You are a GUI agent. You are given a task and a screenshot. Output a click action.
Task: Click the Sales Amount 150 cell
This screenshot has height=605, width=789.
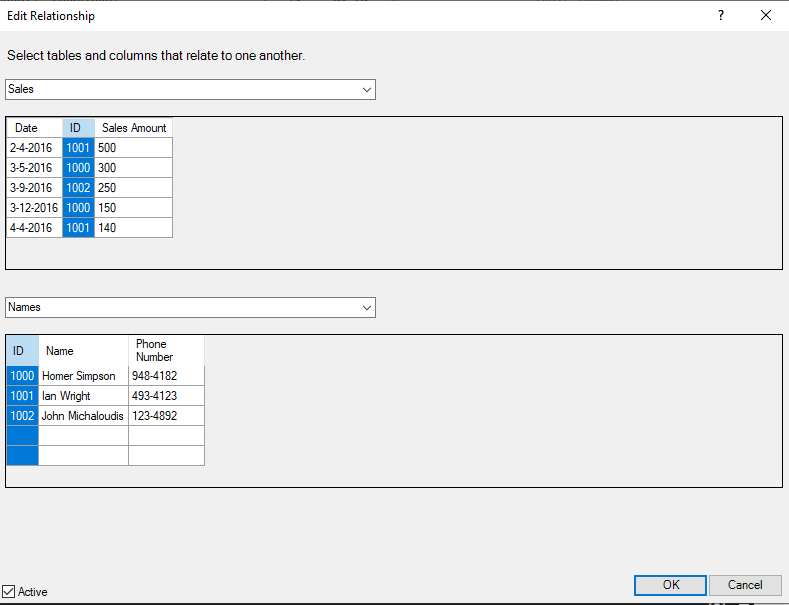pos(134,208)
